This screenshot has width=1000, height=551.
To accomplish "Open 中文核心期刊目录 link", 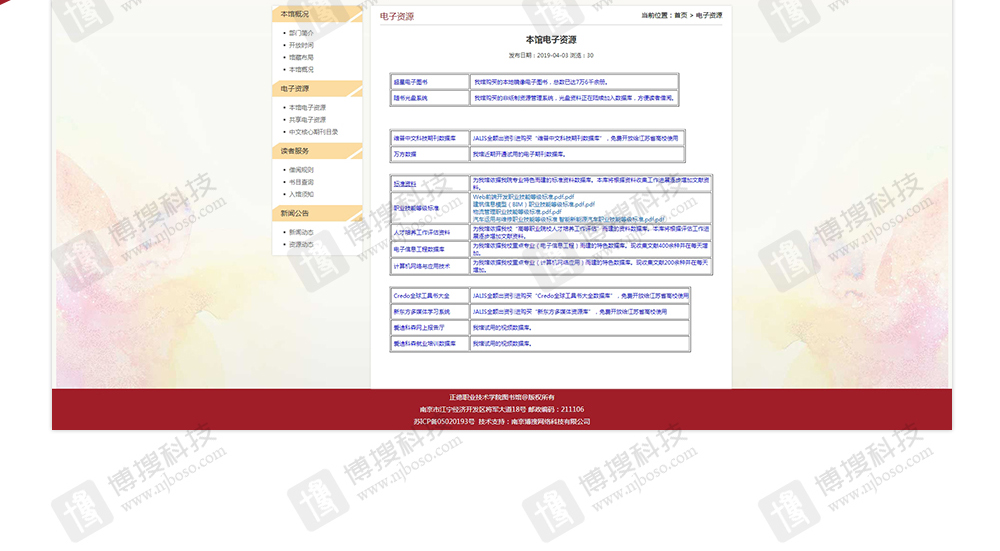I will [x=313, y=132].
